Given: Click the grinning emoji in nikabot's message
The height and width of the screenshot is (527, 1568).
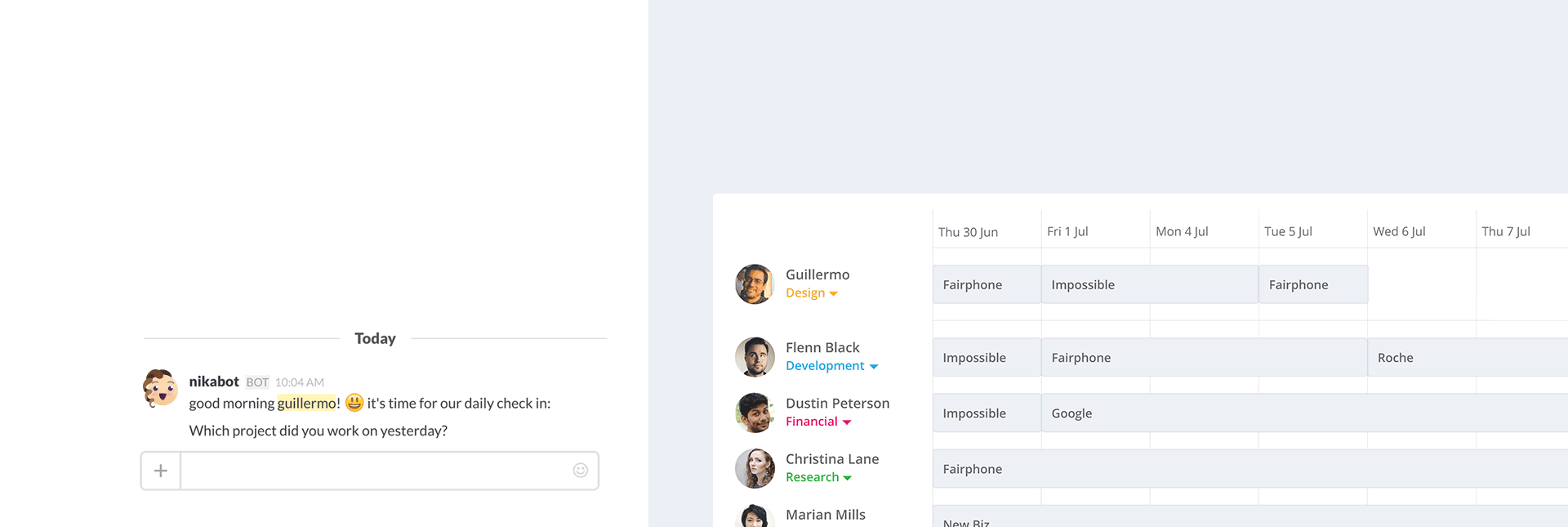Looking at the screenshot, I should 354,403.
